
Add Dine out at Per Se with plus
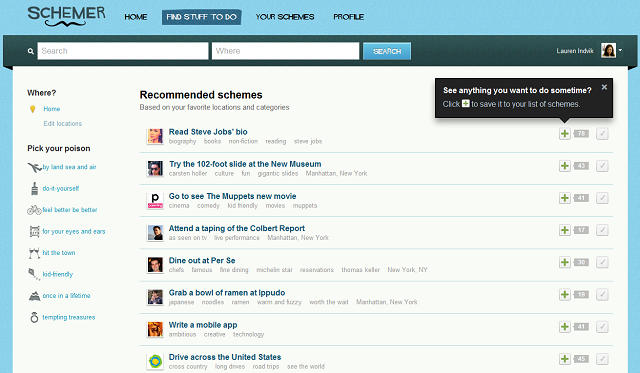click(564, 262)
